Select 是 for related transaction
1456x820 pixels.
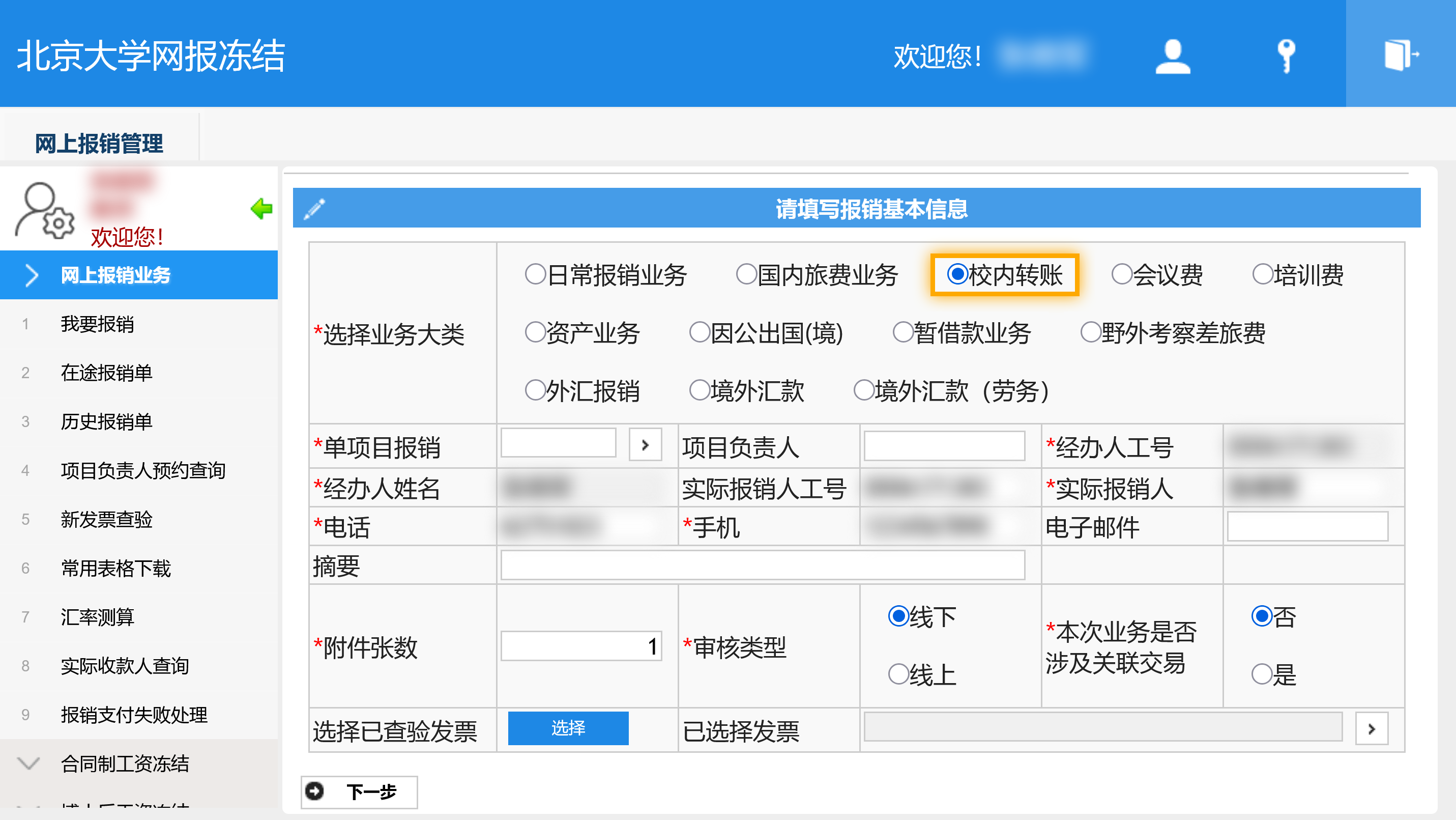tap(1262, 674)
